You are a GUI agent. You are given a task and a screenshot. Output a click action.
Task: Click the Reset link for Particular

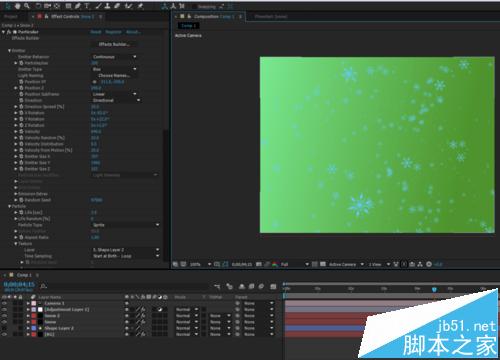[x=96, y=32]
